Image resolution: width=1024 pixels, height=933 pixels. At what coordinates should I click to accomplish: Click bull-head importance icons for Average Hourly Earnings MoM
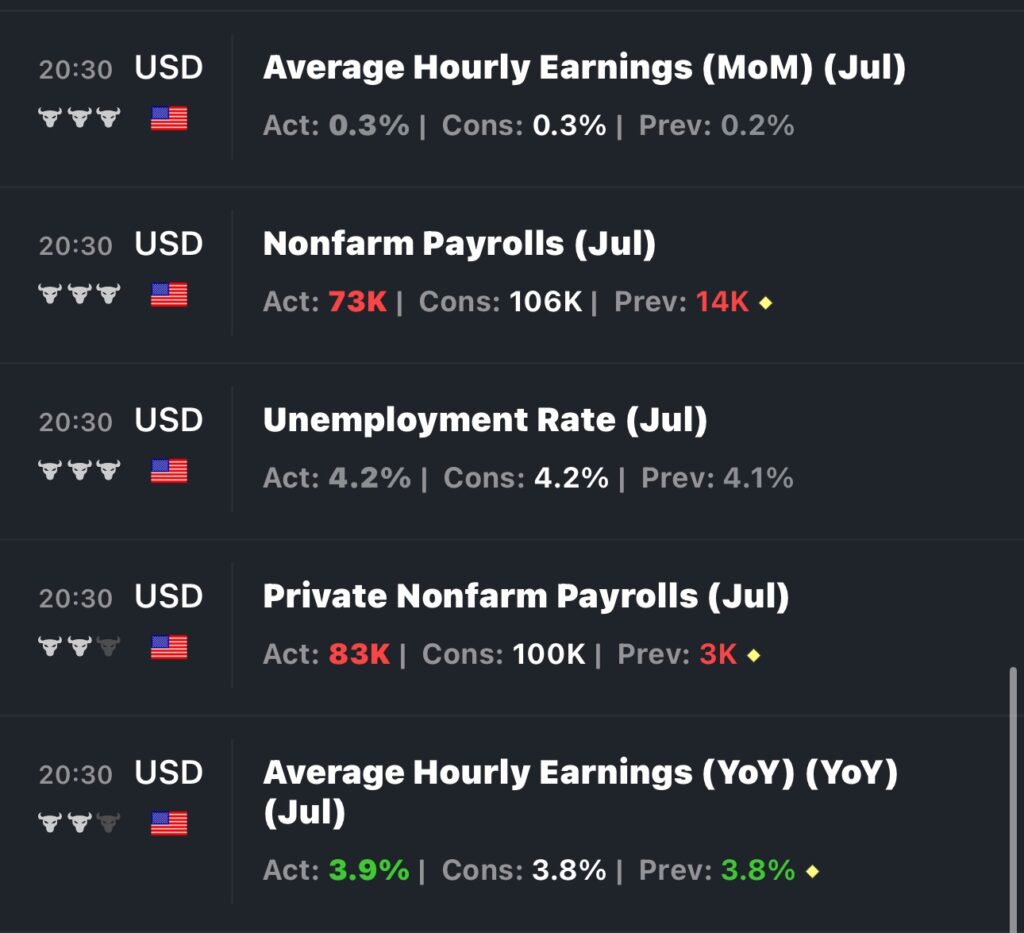pos(79,118)
